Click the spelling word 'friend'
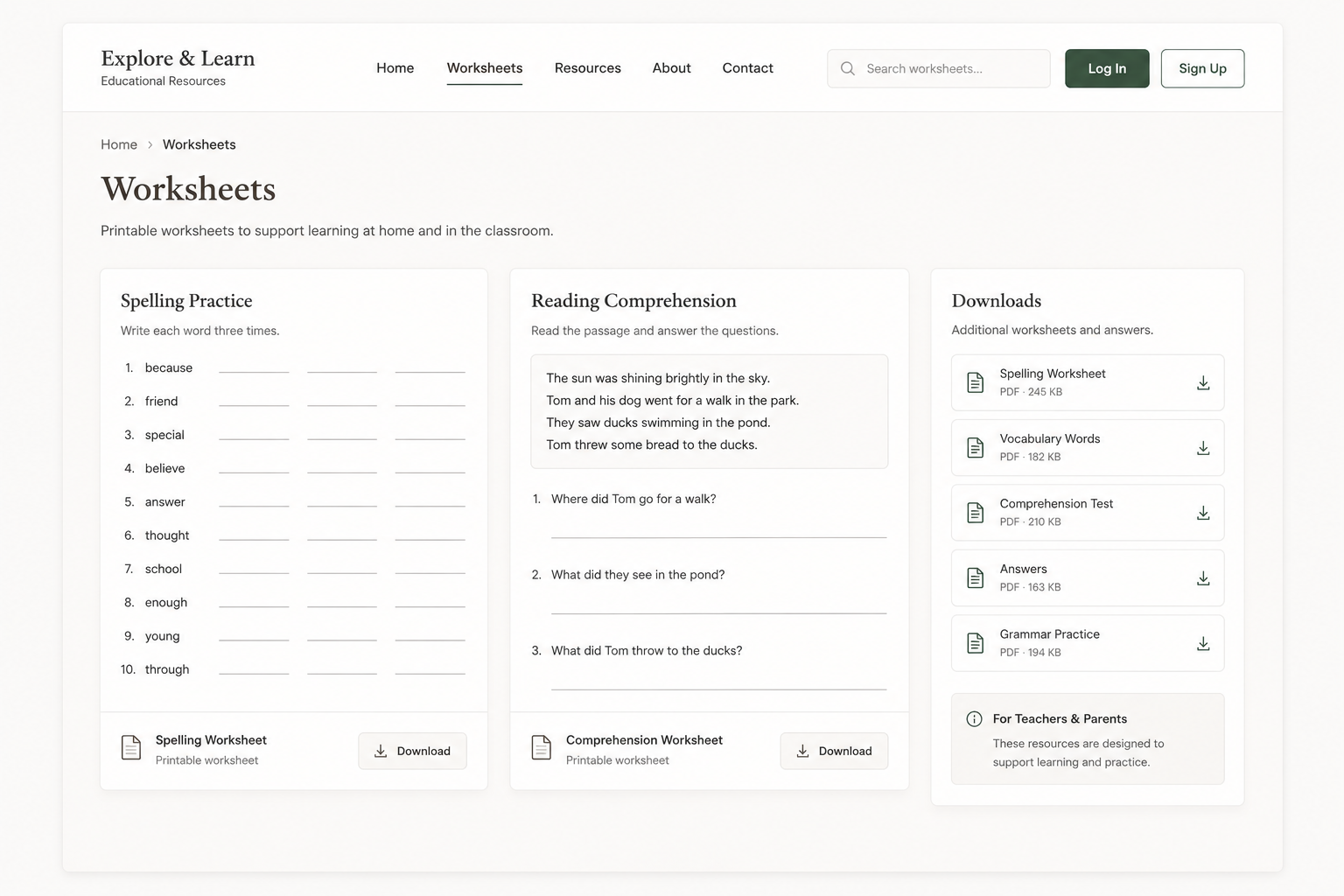 coord(161,402)
